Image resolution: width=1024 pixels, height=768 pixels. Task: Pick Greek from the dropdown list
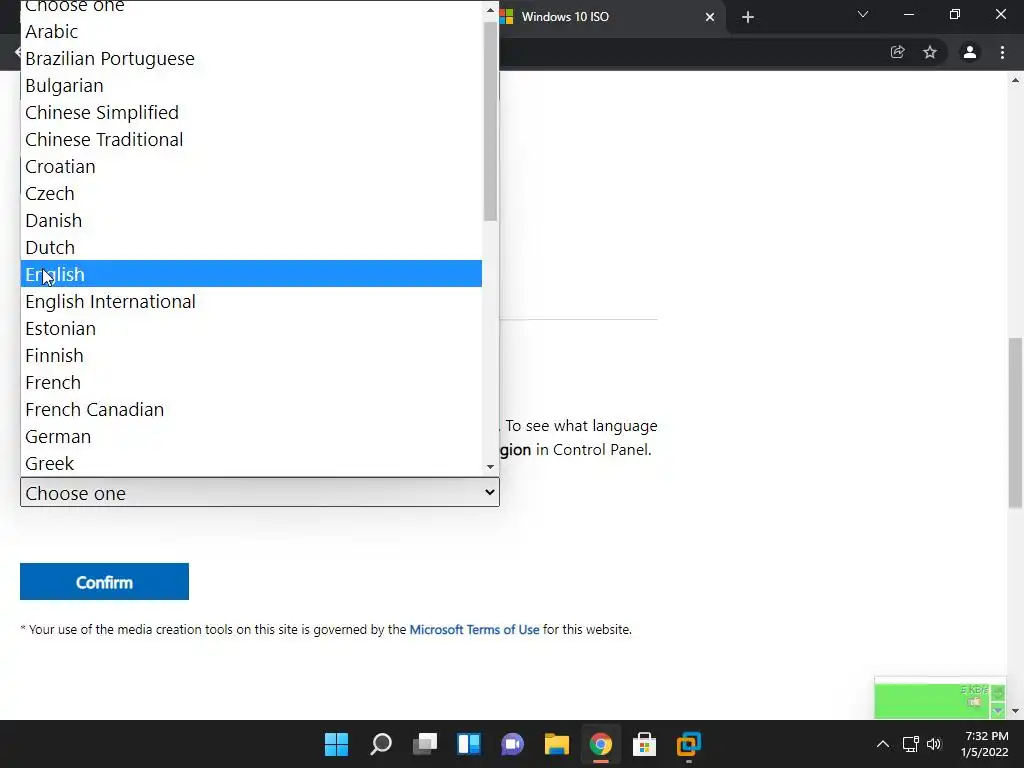click(251, 464)
